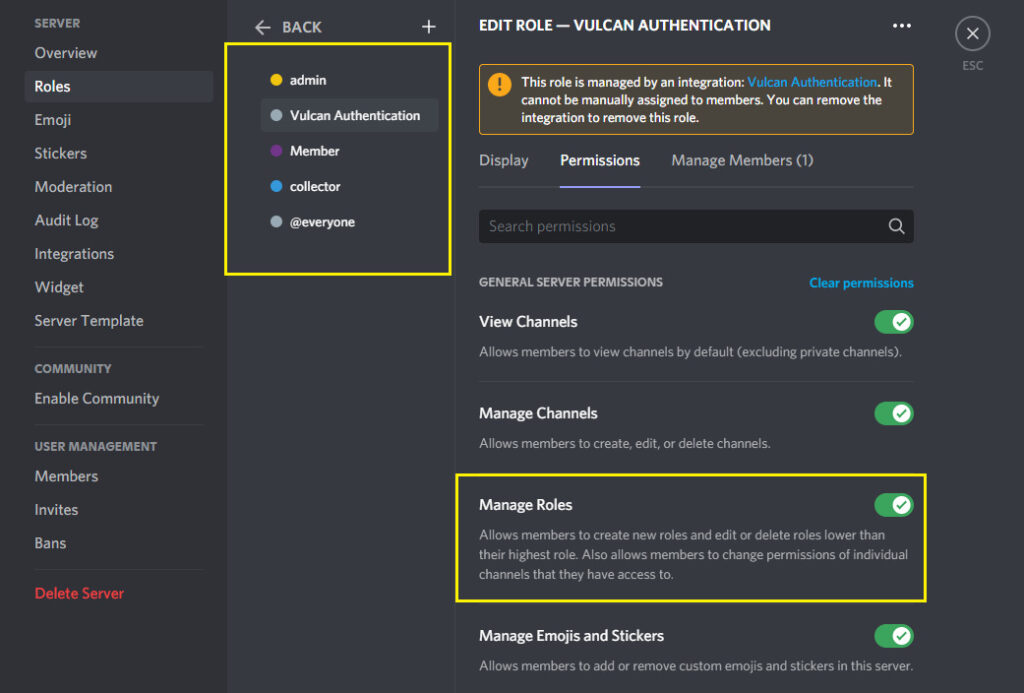Disable the View Channels permission
Image resolution: width=1024 pixels, height=693 pixels.
[x=894, y=322]
